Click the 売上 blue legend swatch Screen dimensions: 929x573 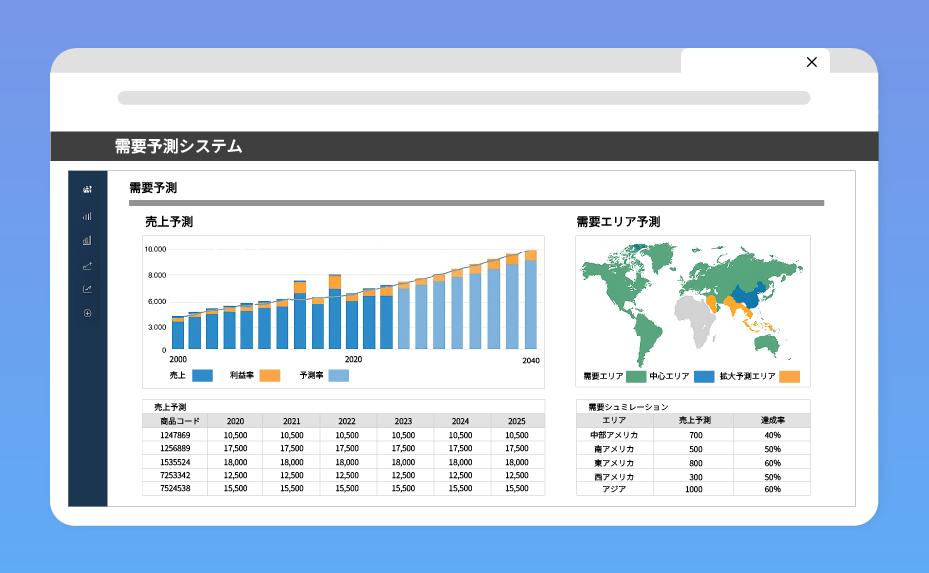202,376
